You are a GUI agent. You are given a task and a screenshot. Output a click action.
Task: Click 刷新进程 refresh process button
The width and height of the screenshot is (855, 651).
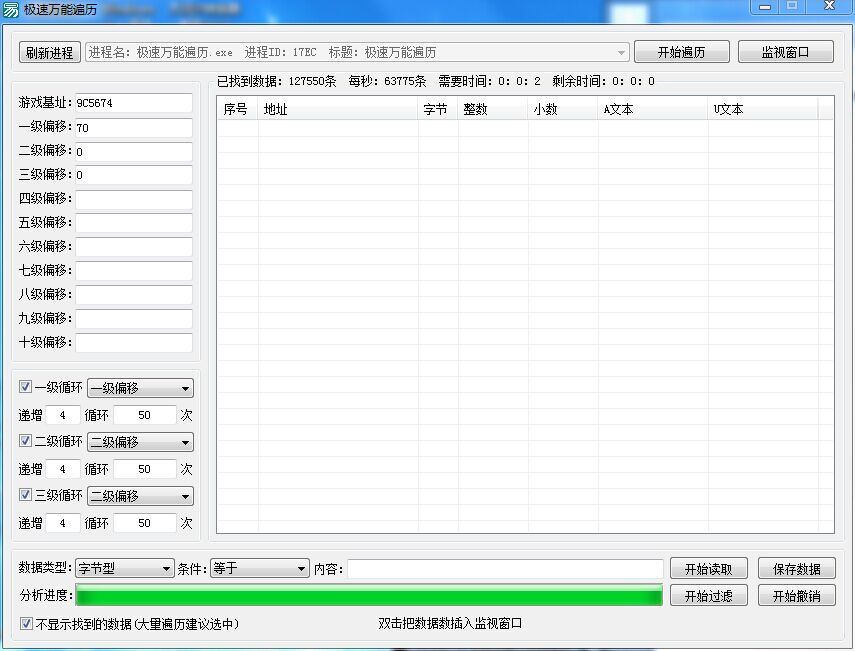pyautogui.click(x=50, y=53)
